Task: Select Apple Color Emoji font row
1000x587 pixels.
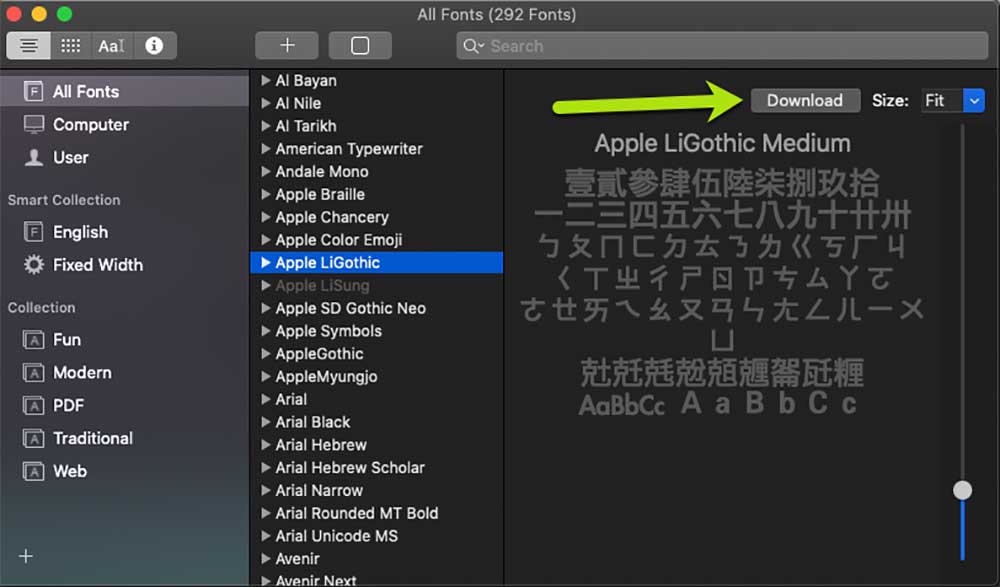Action: coord(376,240)
